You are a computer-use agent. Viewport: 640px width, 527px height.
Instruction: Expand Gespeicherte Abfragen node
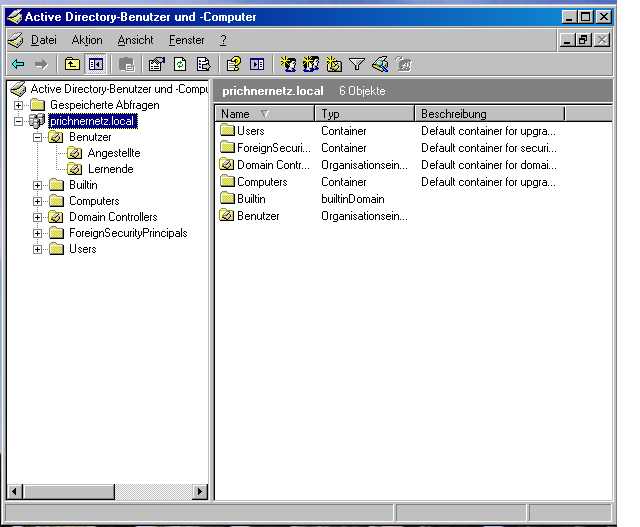tap(18, 105)
